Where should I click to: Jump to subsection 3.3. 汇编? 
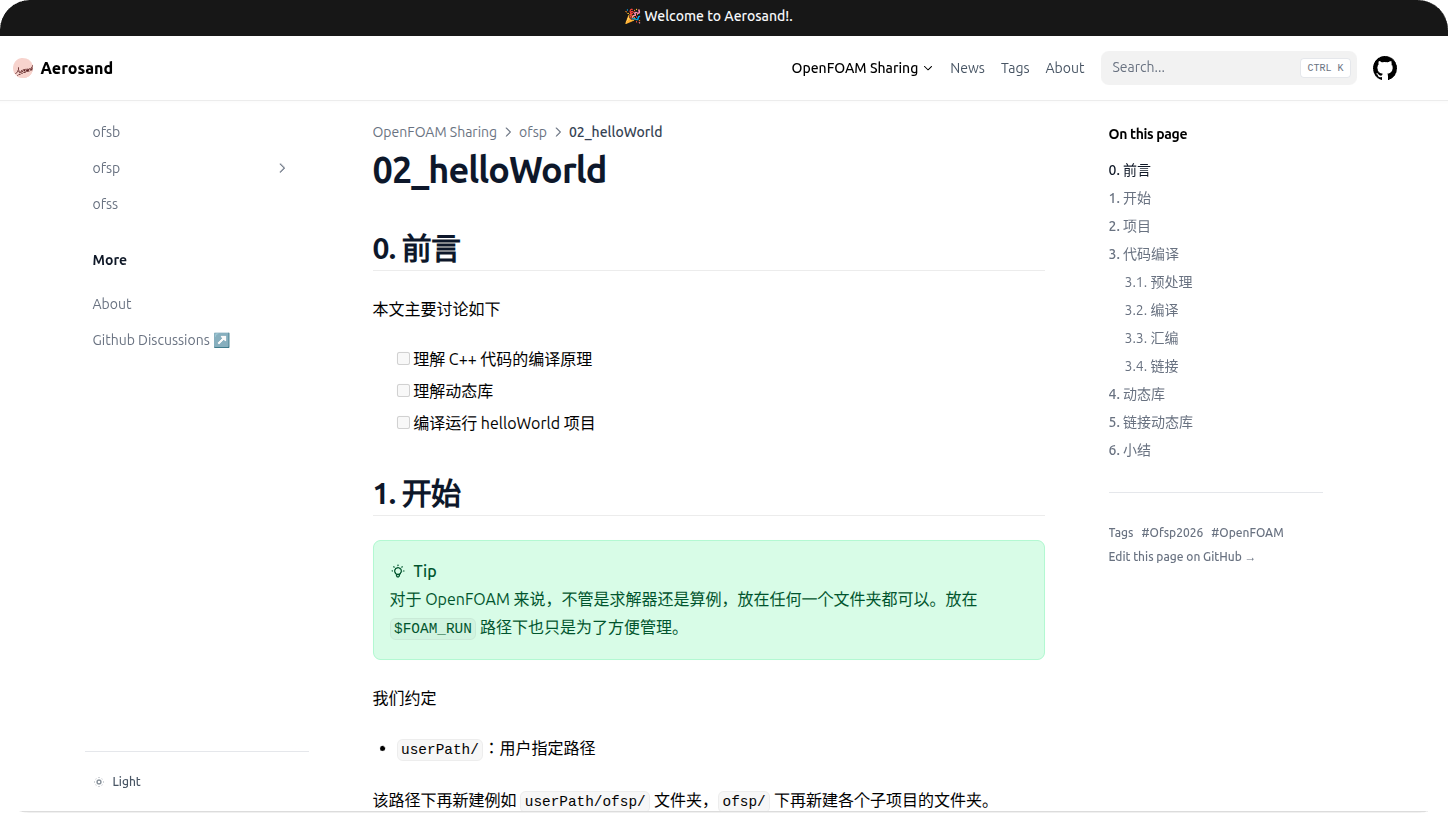coord(1151,338)
